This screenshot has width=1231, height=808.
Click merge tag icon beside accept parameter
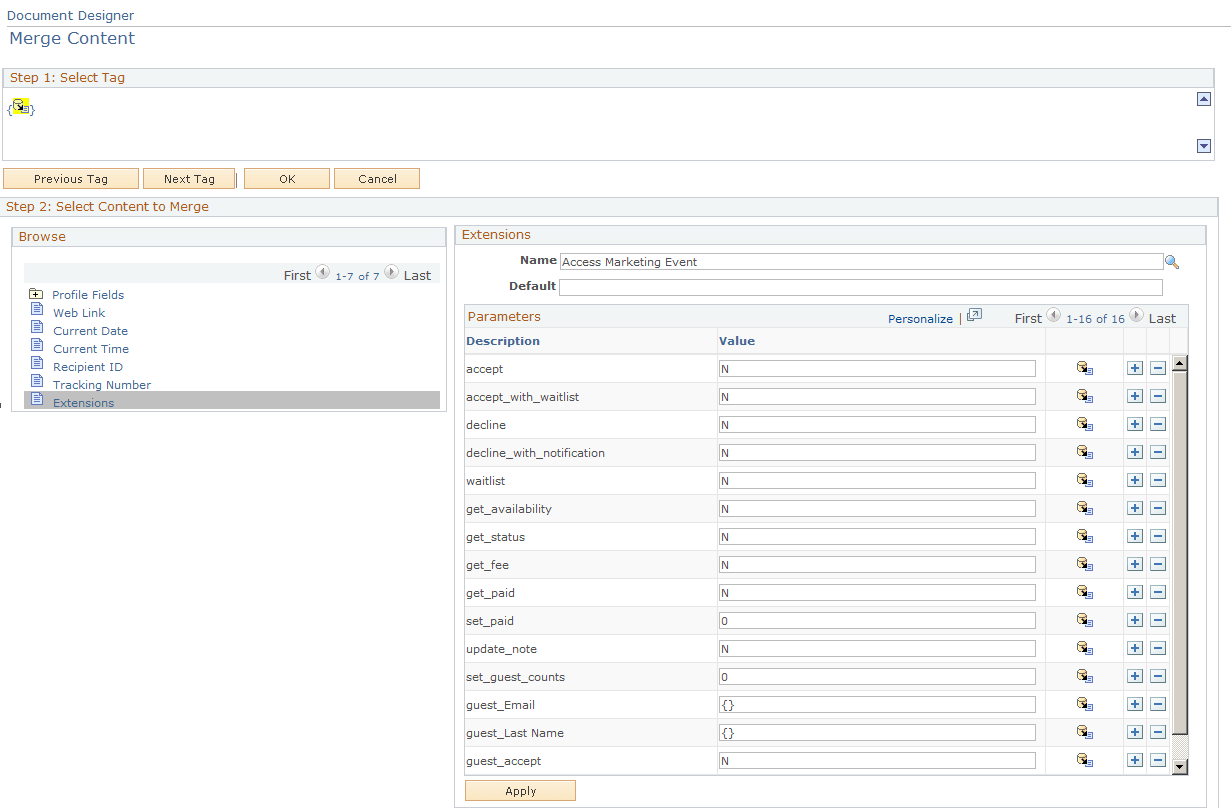point(1084,368)
